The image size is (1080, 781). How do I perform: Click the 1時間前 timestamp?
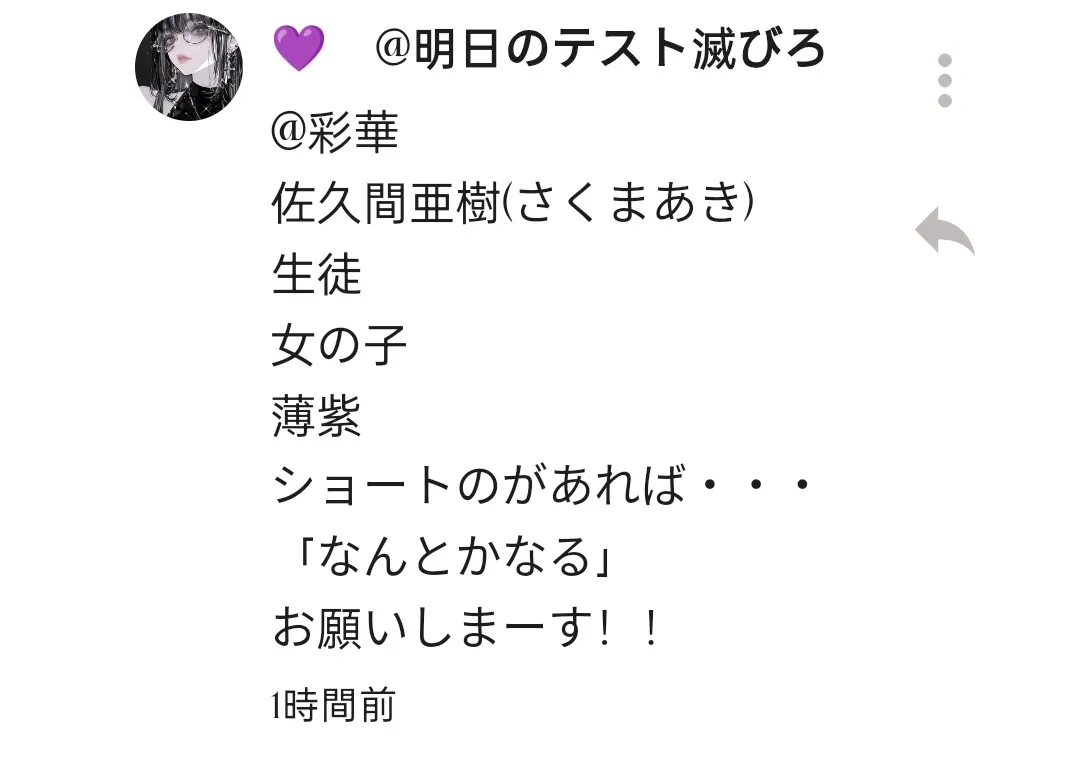[x=333, y=705]
